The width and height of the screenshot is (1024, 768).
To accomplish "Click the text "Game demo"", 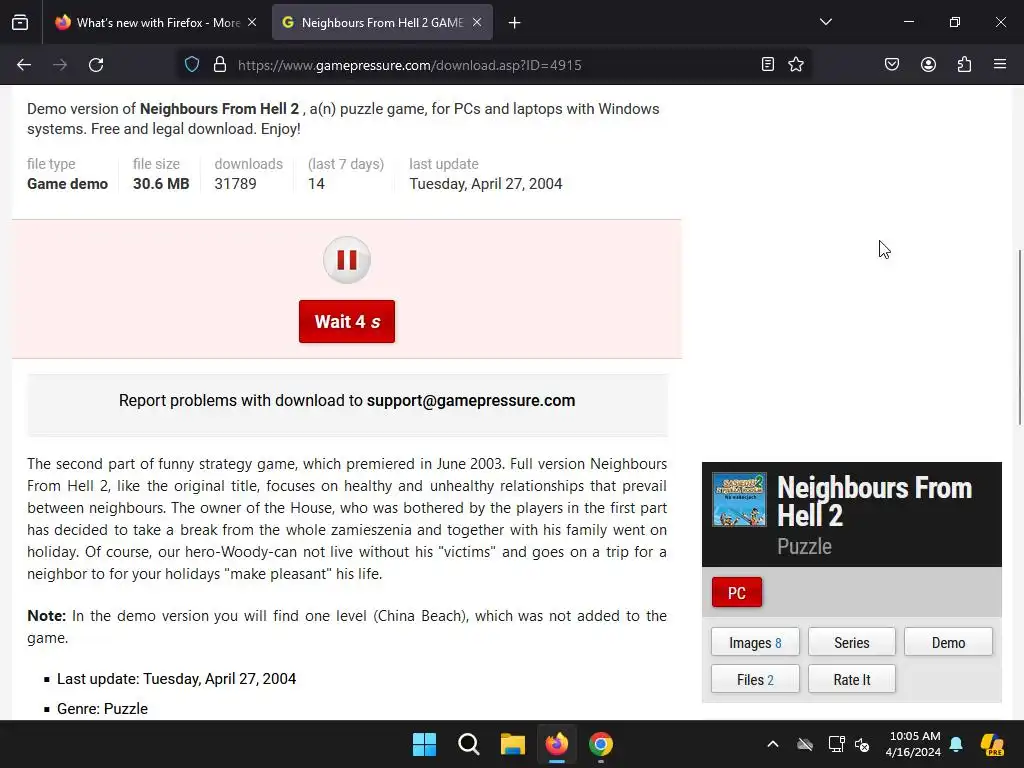I will pyautogui.click(x=67, y=184).
